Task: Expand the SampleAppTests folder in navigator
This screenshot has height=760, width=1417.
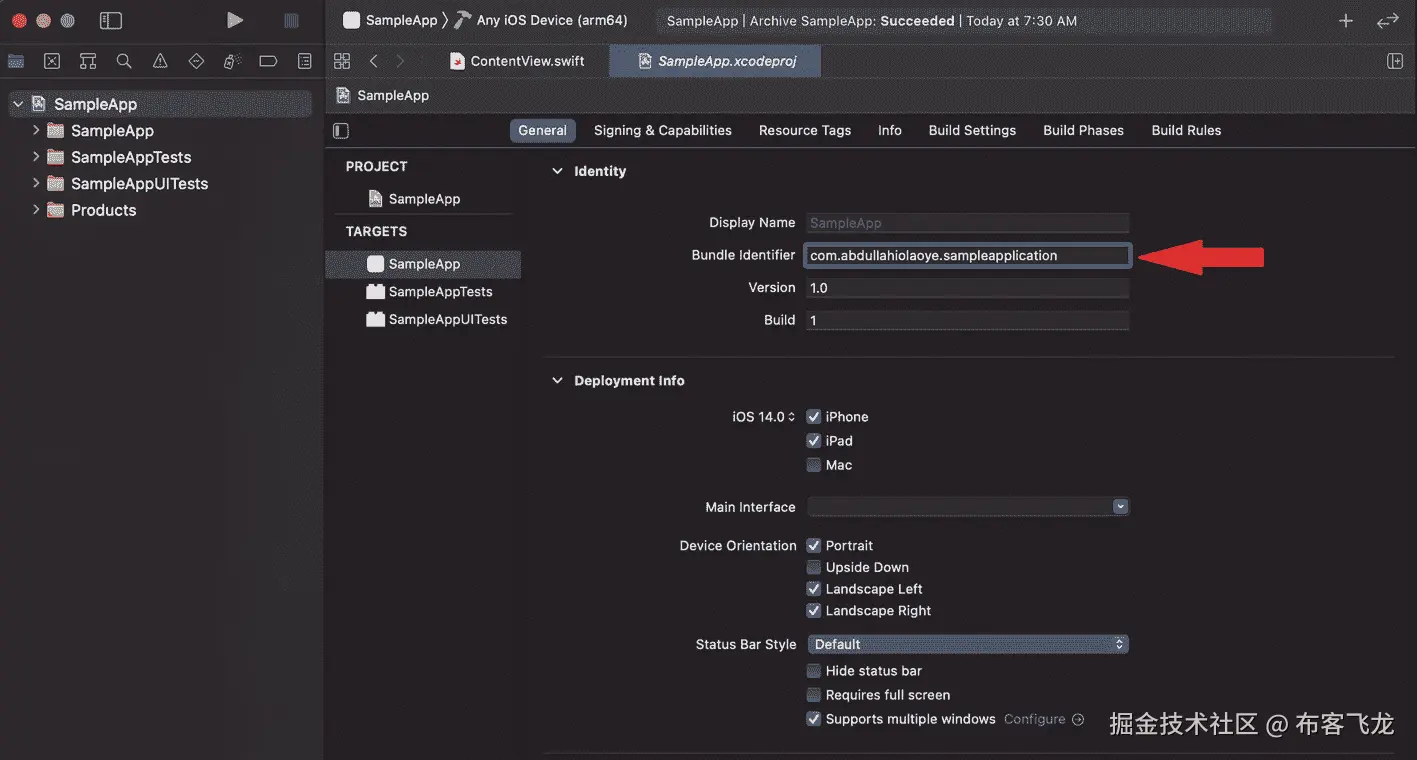Action: pyautogui.click(x=36, y=157)
